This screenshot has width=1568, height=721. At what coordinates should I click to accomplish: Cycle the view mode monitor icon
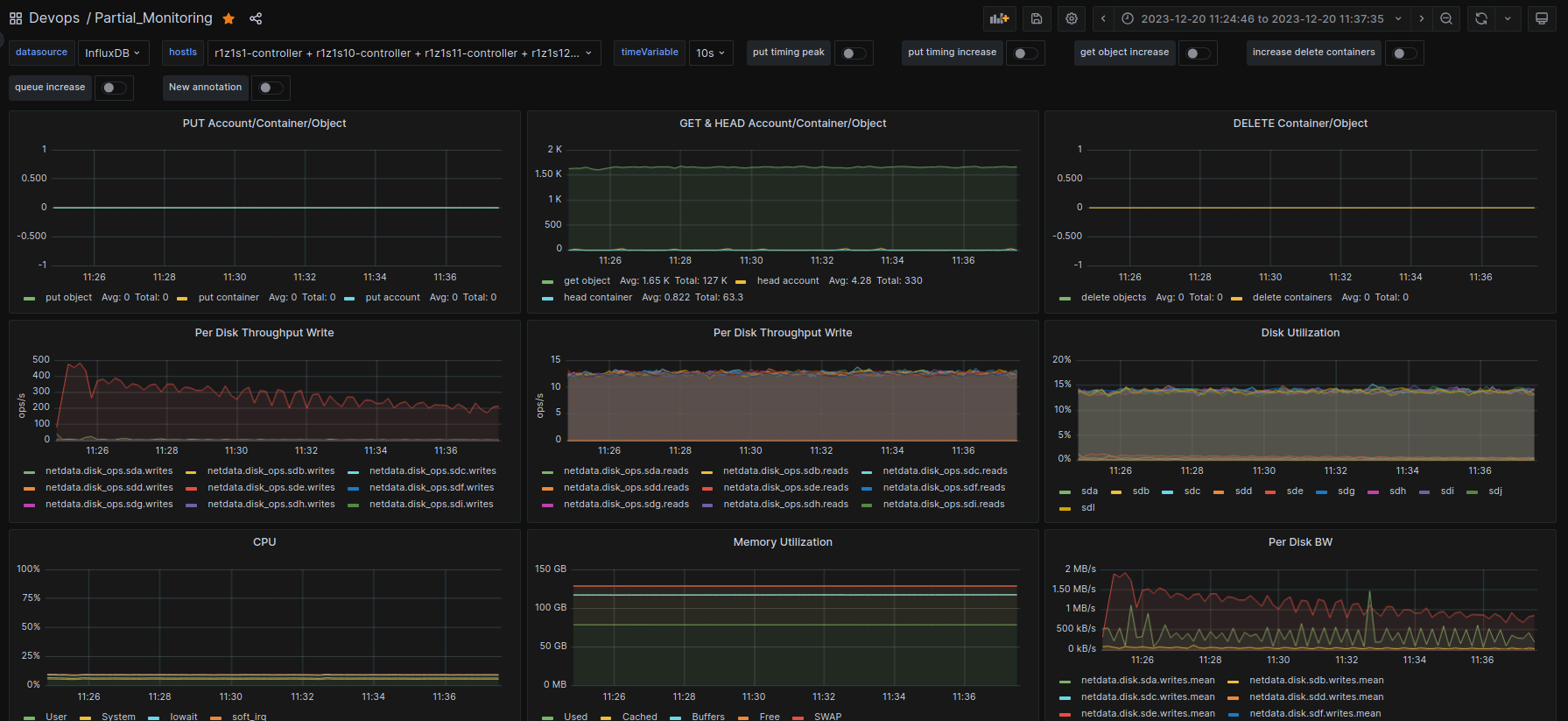(x=1542, y=18)
